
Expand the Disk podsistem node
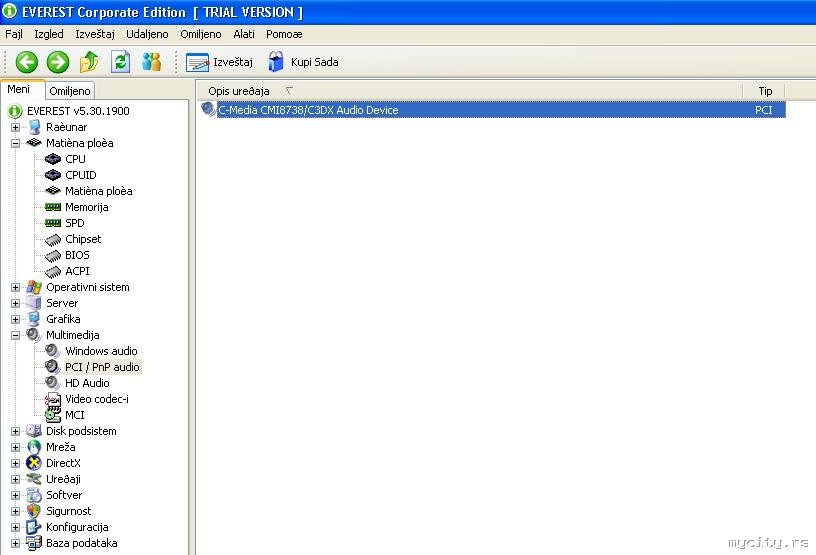tap(16, 431)
